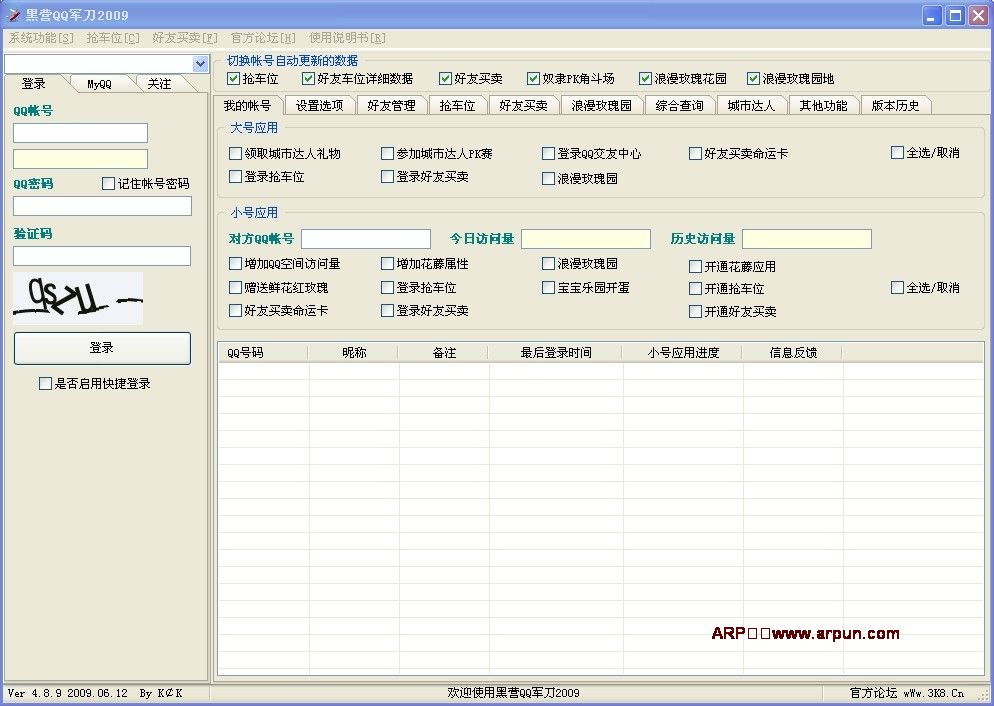
Task: Check 赠送鲜花红玫瑰 option
Action: pos(235,288)
